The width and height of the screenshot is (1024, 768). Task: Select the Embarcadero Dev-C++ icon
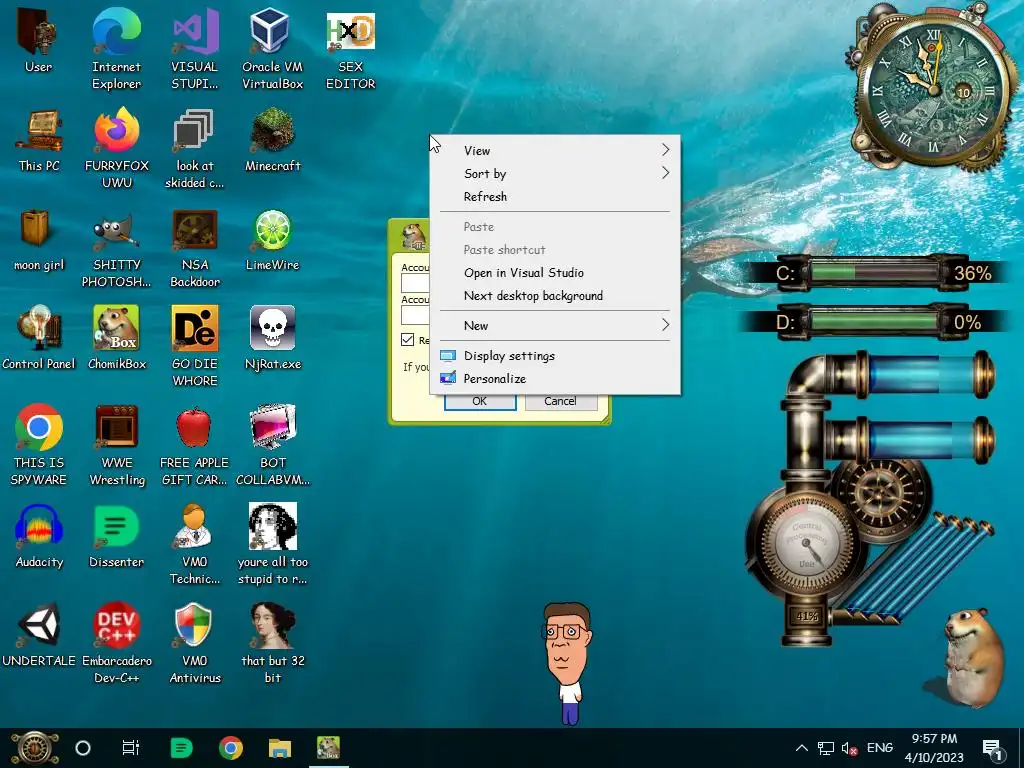click(x=116, y=643)
